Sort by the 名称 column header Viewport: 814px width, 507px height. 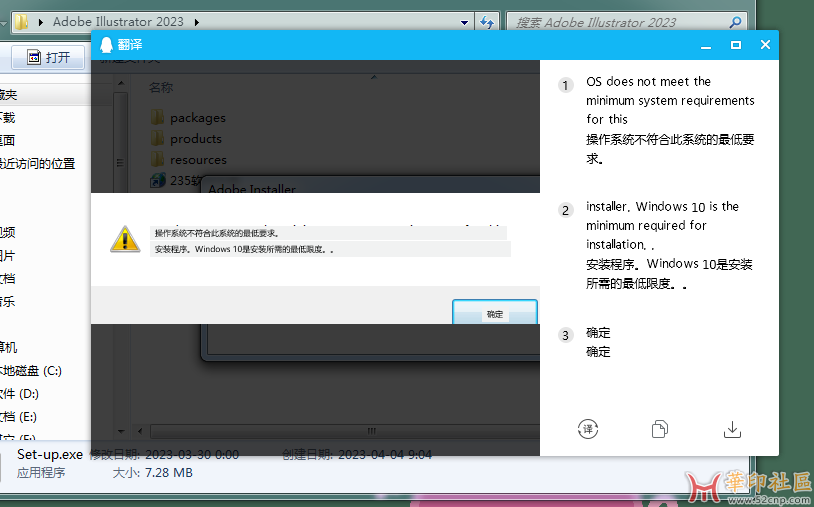pos(162,88)
